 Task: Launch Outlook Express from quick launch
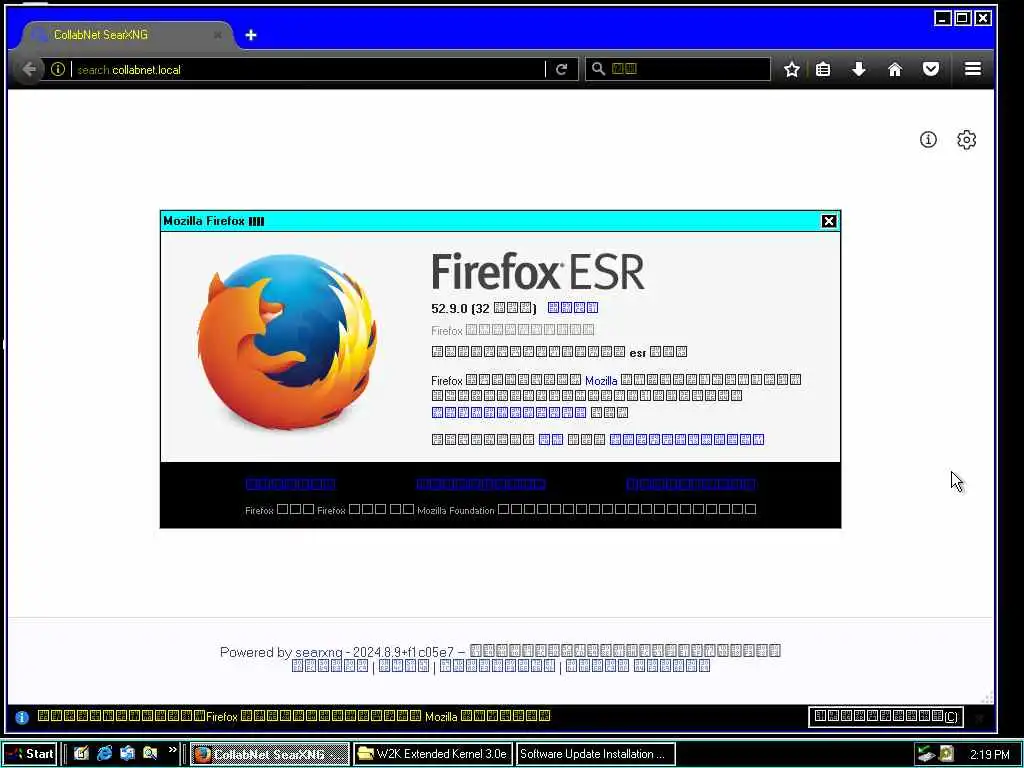pos(127,754)
